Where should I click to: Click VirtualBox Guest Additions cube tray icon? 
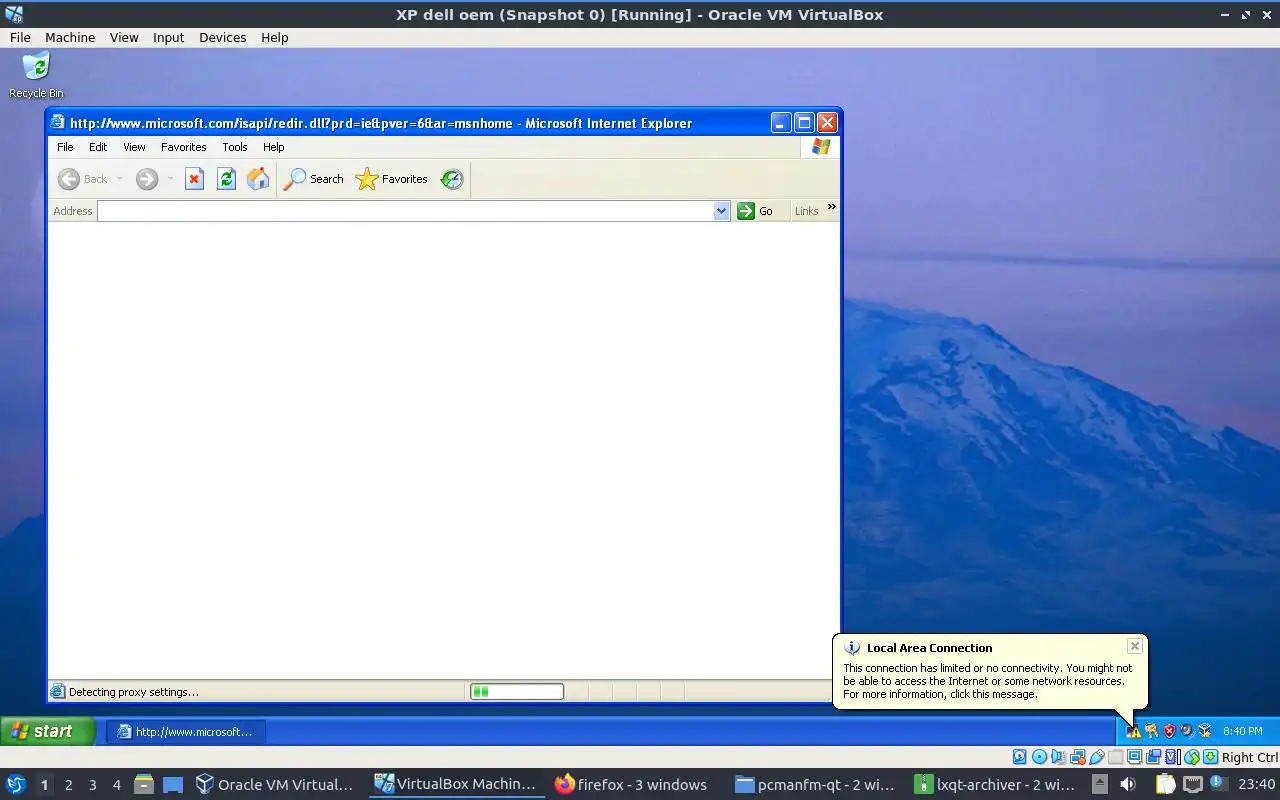(x=1205, y=731)
